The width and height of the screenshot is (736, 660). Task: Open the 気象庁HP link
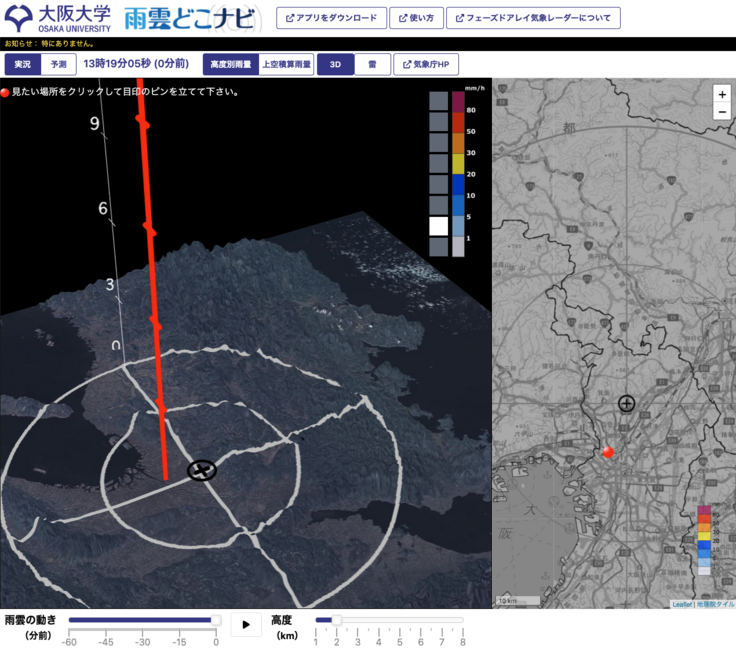(x=426, y=64)
